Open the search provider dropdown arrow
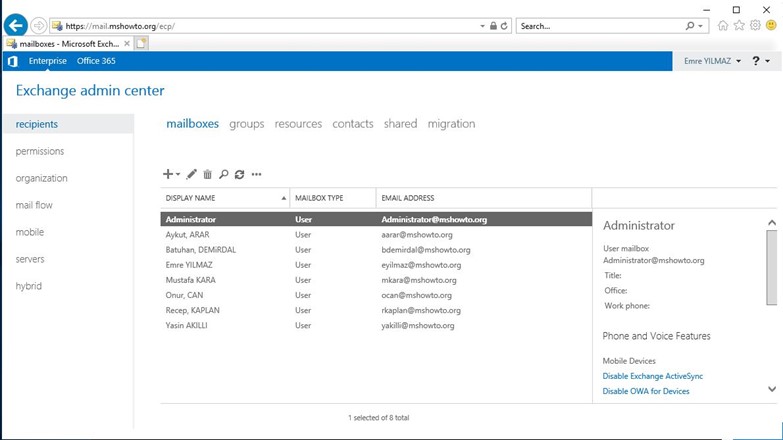This screenshot has height=440, width=783. pyautogui.click(x=701, y=26)
